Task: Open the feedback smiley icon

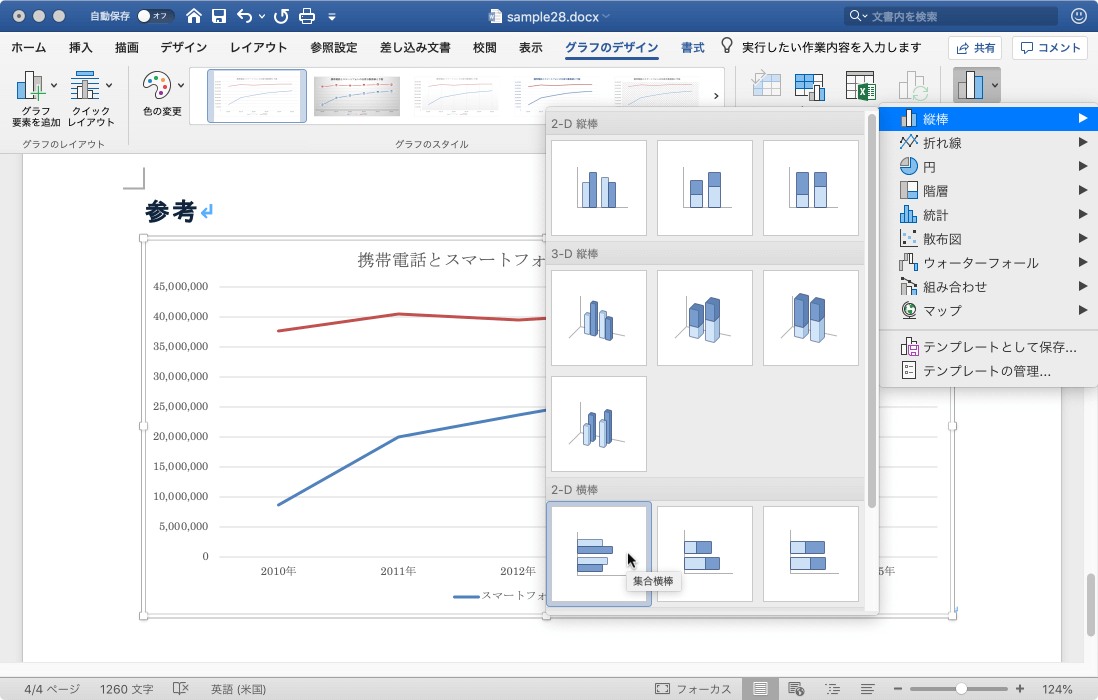Action: coord(1079,16)
